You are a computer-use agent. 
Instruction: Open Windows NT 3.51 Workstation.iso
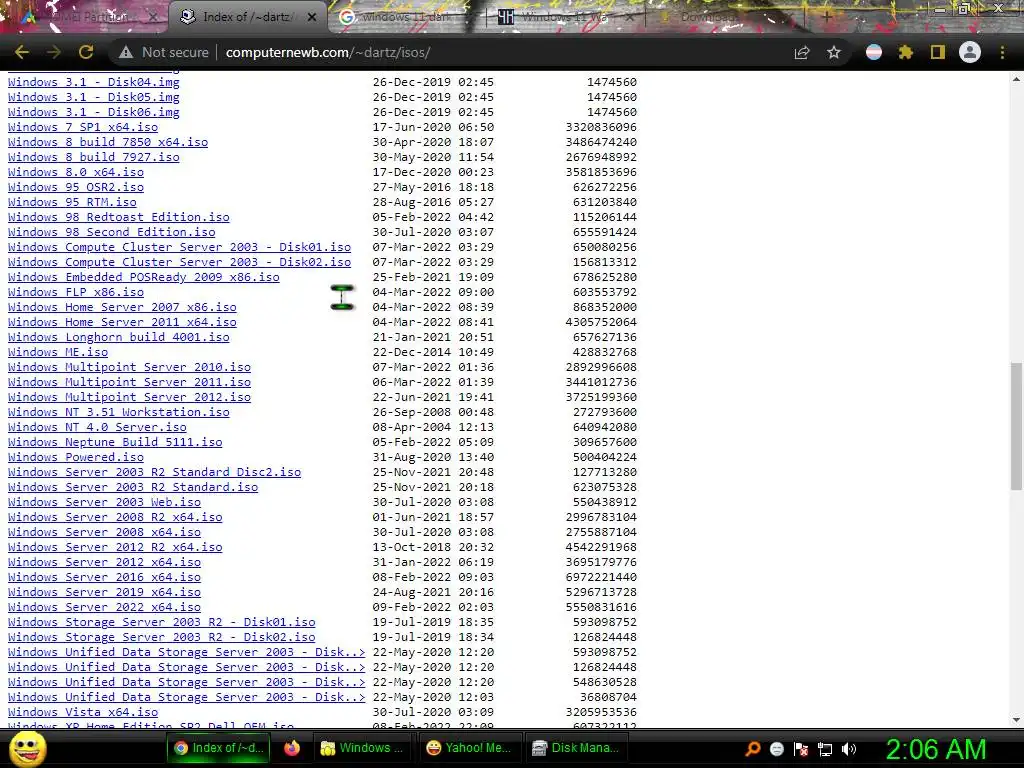pos(119,413)
